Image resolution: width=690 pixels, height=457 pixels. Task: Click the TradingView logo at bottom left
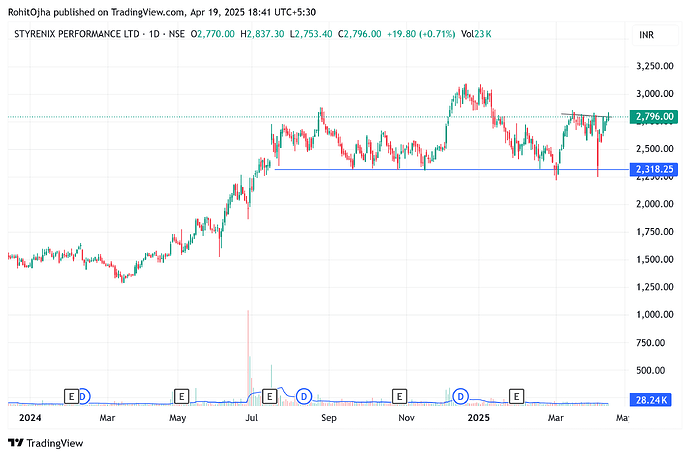click(45, 443)
